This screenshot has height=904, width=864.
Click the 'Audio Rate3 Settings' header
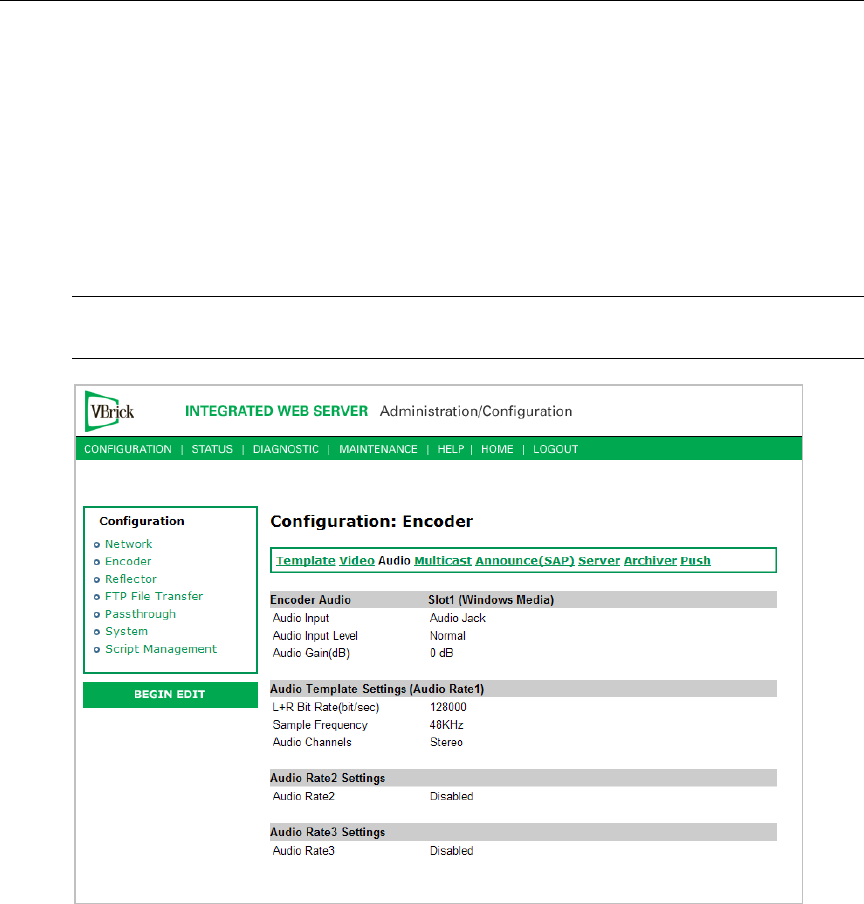(327, 833)
